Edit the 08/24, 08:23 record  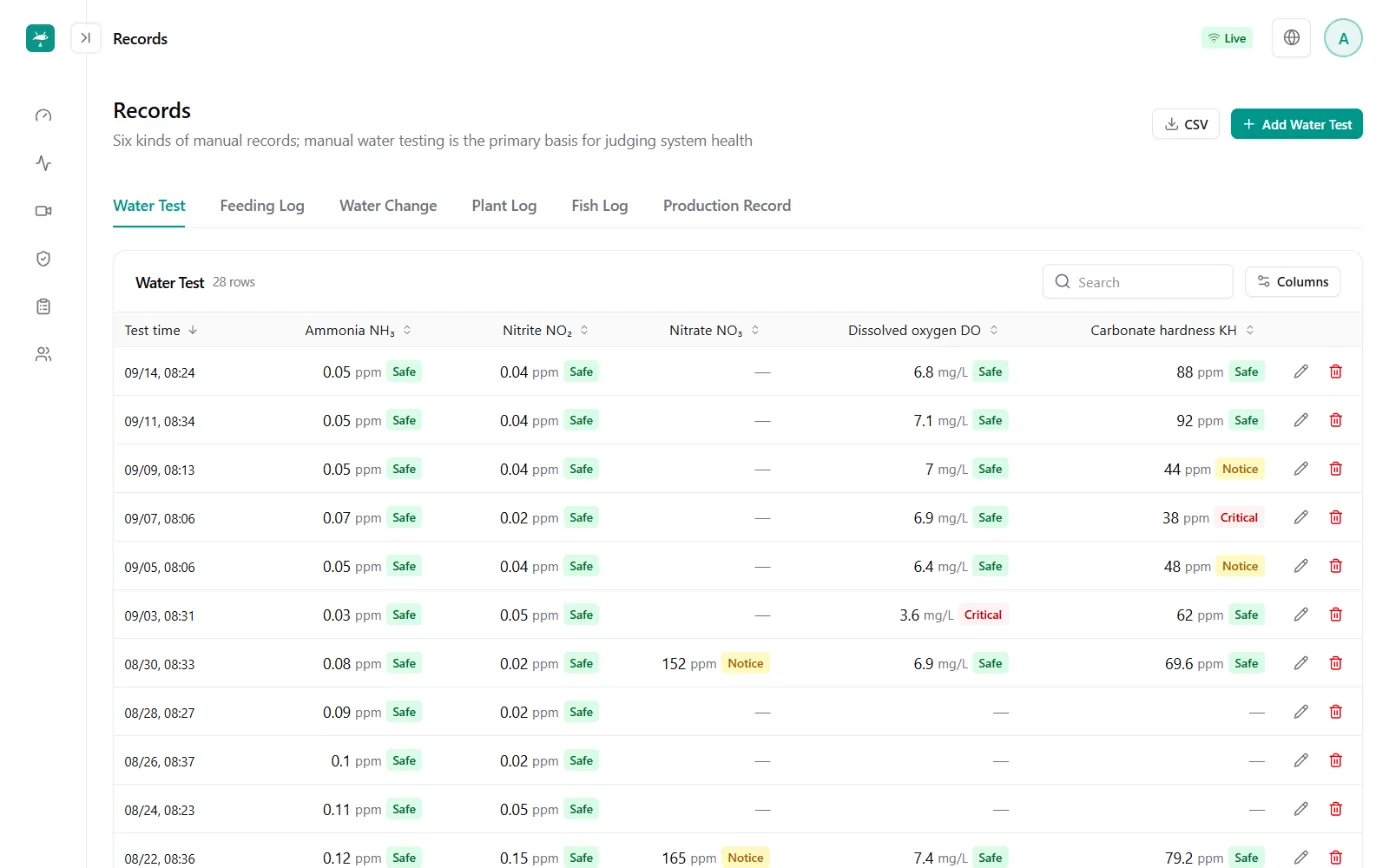[1301, 809]
